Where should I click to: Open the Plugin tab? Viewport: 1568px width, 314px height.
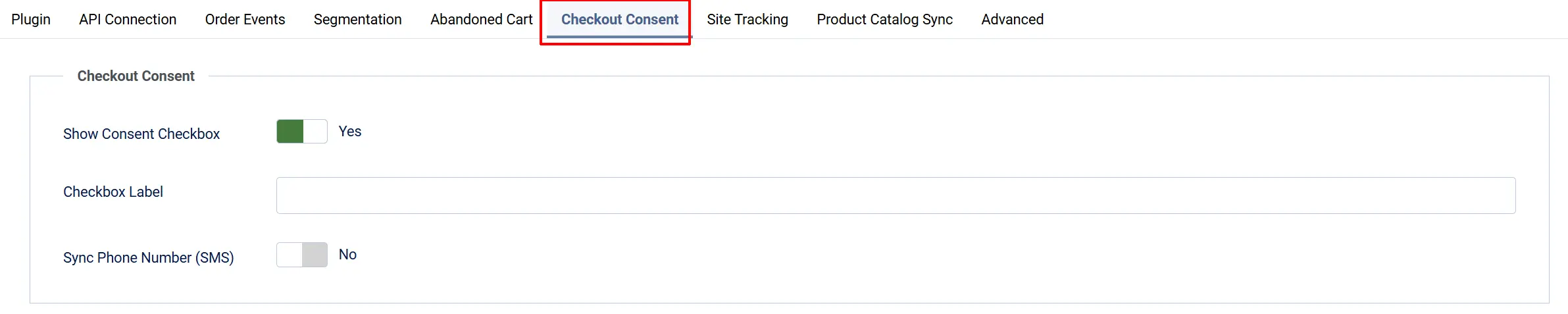tap(31, 19)
